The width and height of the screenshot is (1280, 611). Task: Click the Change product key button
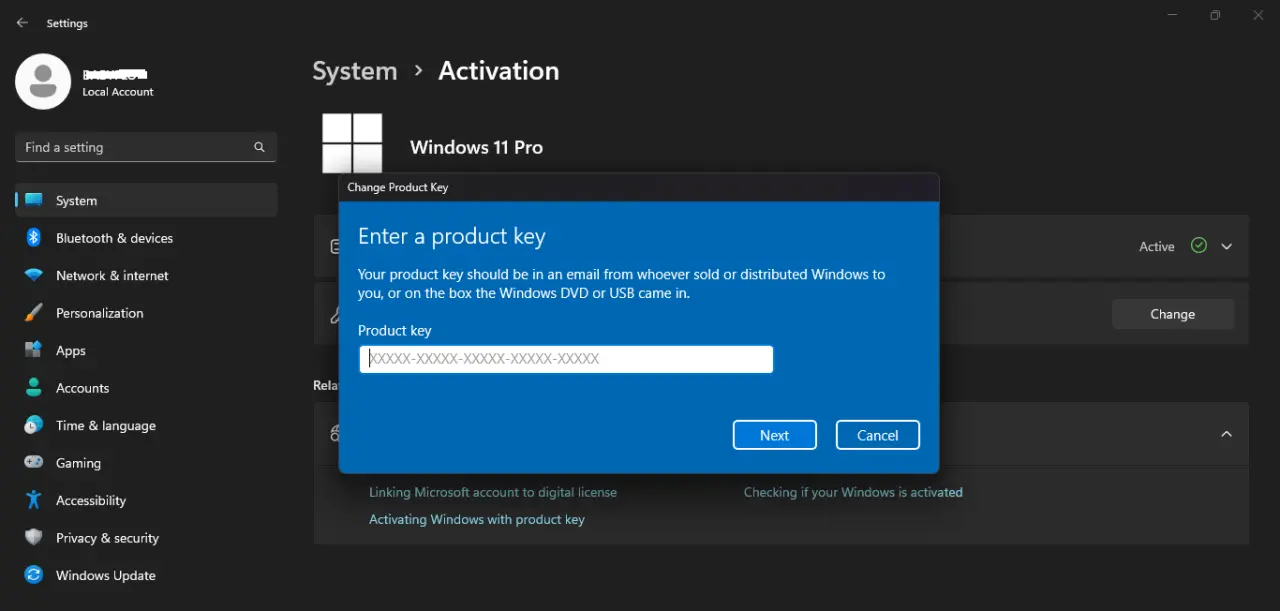(x=1173, y=314)
